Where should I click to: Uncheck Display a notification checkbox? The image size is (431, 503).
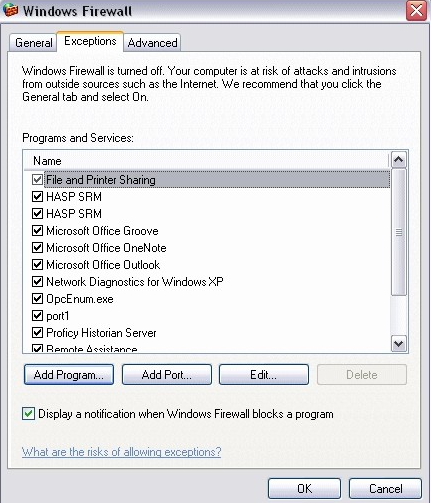pyautogui.click(x=28, y=414)
